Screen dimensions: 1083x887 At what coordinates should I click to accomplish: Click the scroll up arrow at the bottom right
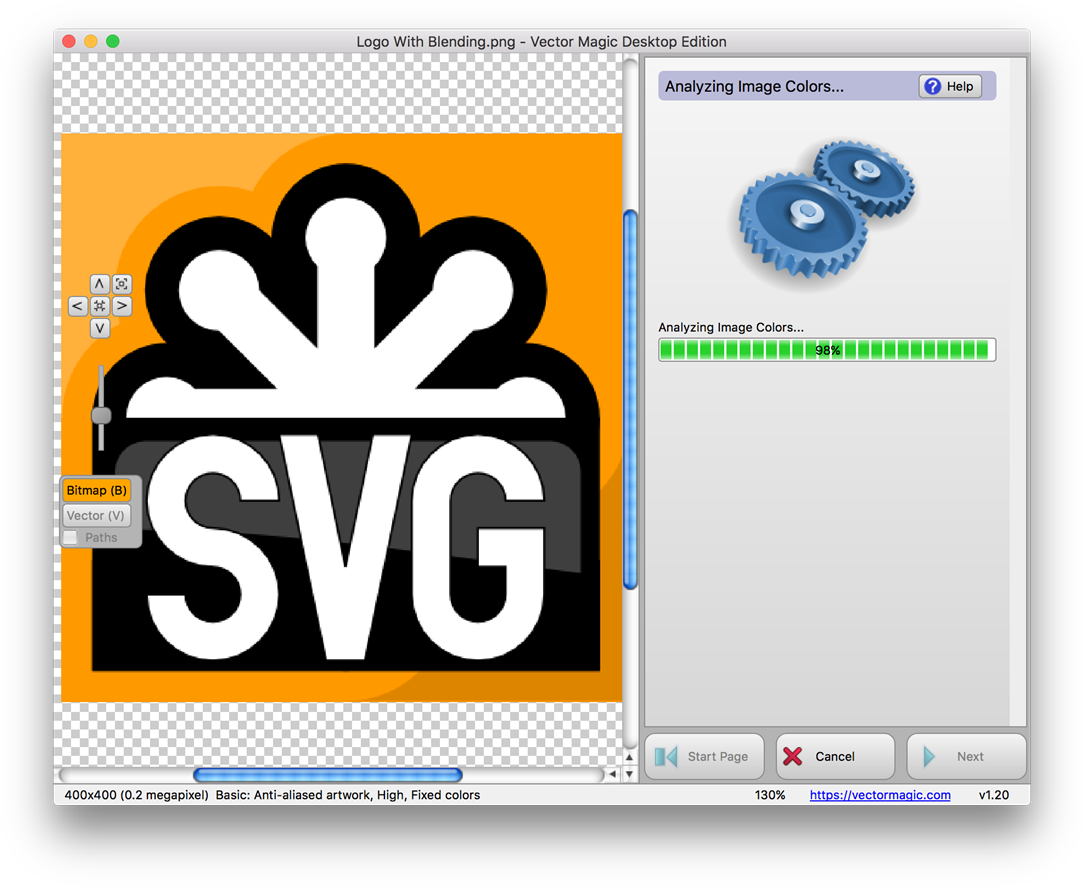(x=629, y=757)
